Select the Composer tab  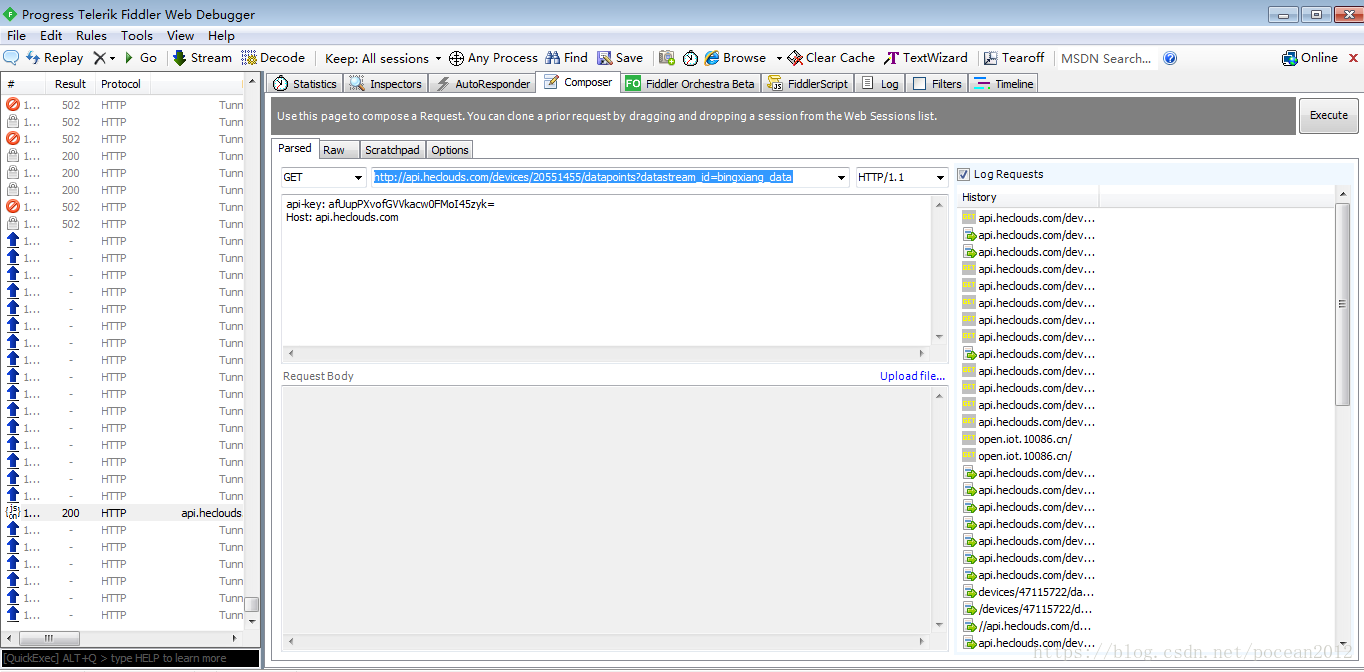point(578,83)
